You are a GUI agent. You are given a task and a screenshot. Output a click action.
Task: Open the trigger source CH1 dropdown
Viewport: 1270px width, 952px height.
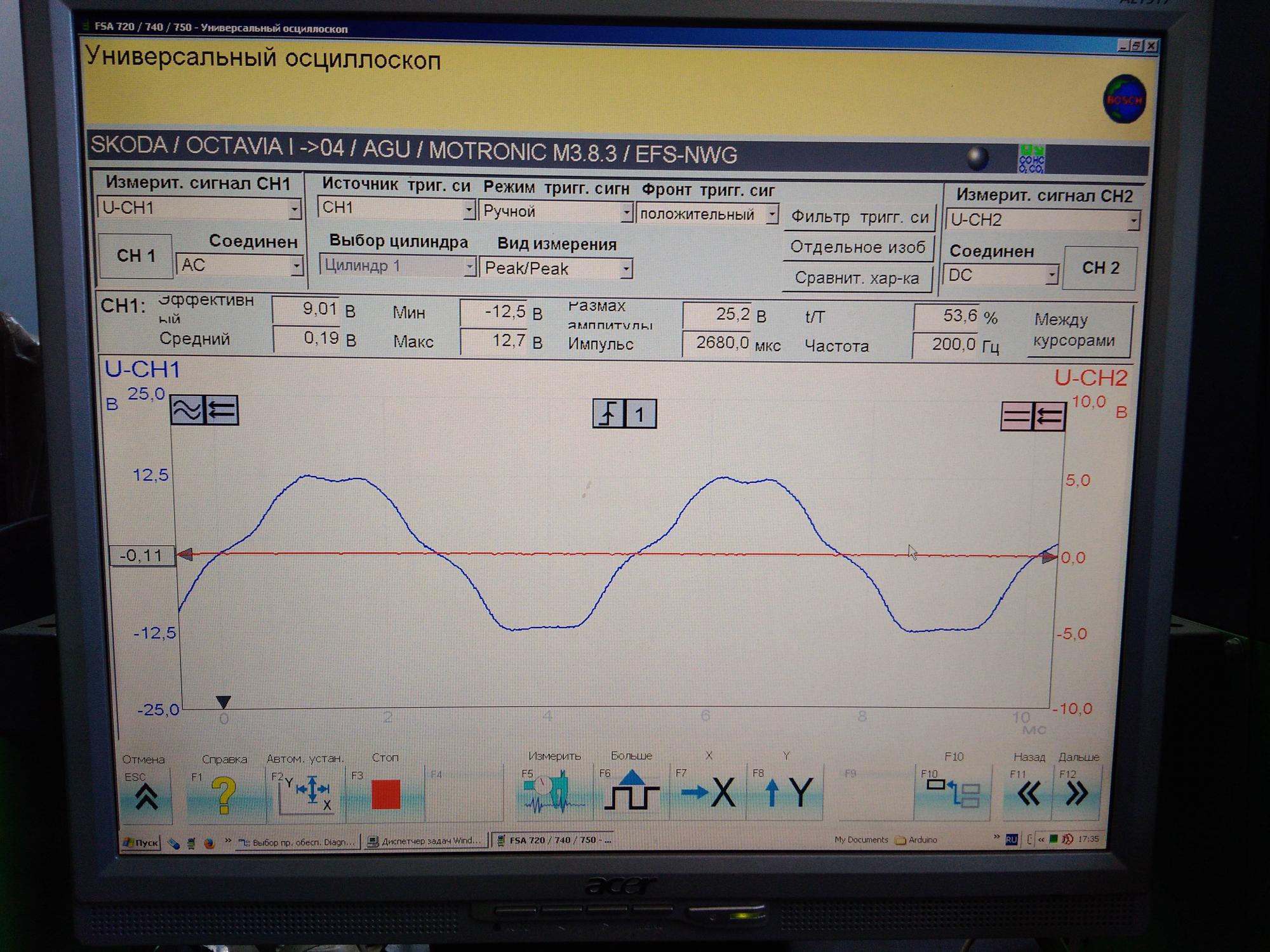coord(396,208)
